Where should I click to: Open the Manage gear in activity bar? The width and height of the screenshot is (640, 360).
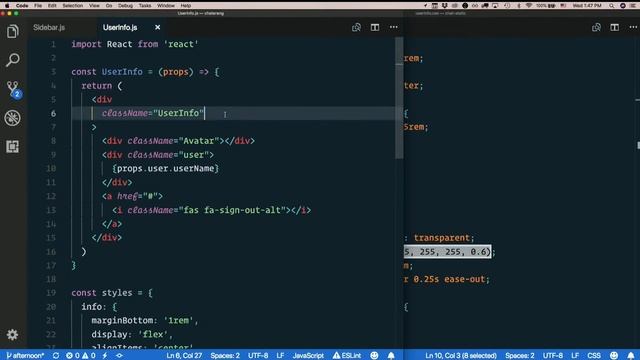tap(13, 335)
